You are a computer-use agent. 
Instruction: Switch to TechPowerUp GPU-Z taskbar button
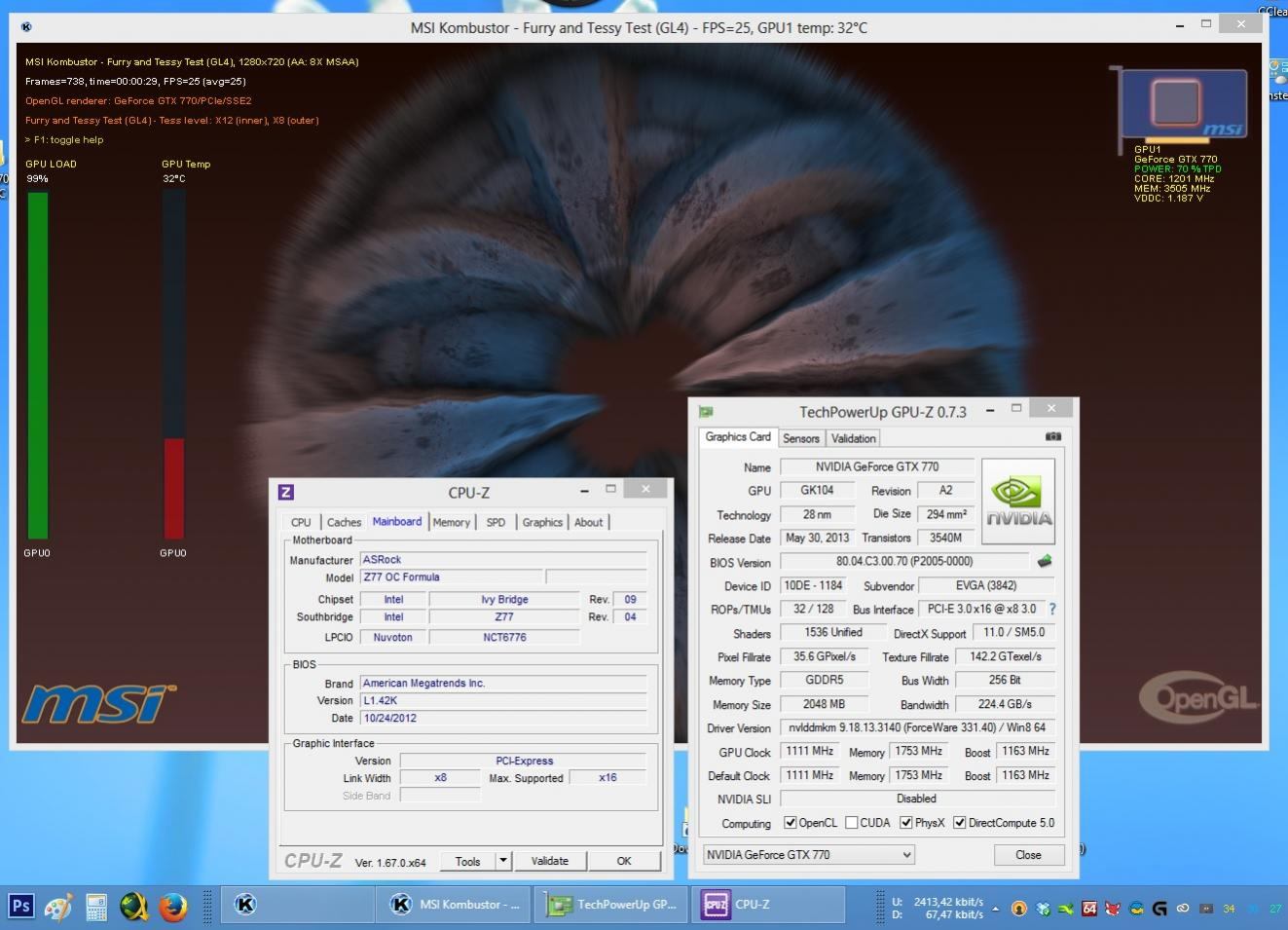(610, 905)
